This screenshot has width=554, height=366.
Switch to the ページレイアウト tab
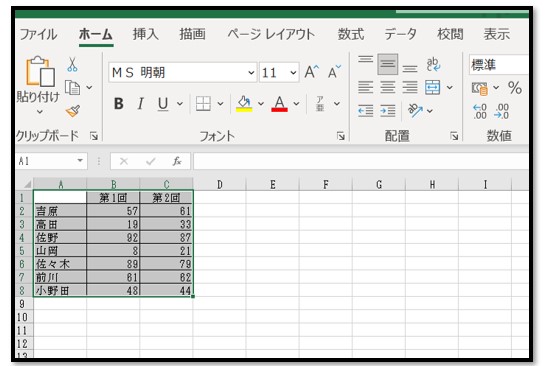click(x=271, y=34)
